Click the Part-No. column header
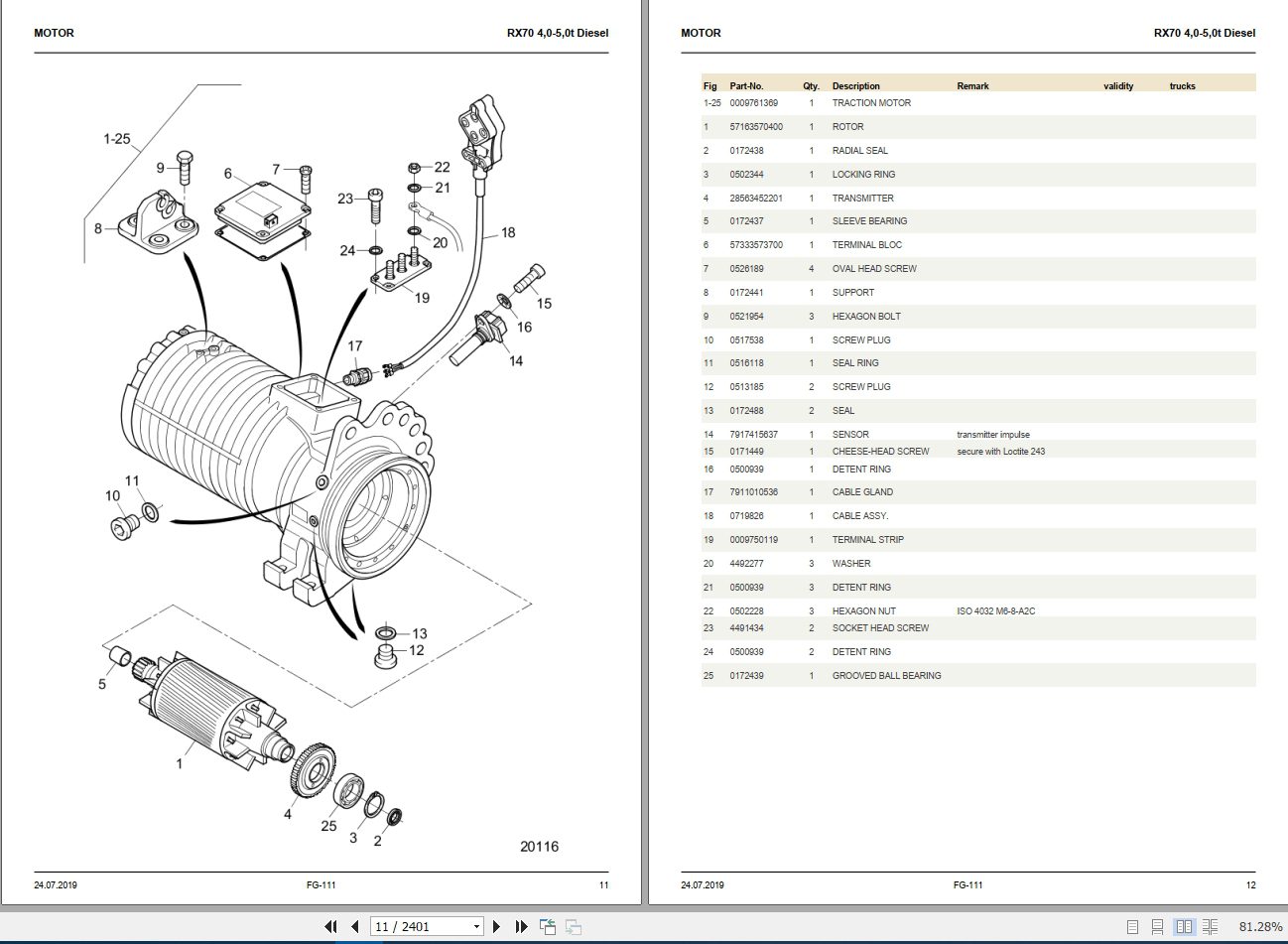Image resolution: width=1288 pixels, height=944 pixels. [746, 86]
